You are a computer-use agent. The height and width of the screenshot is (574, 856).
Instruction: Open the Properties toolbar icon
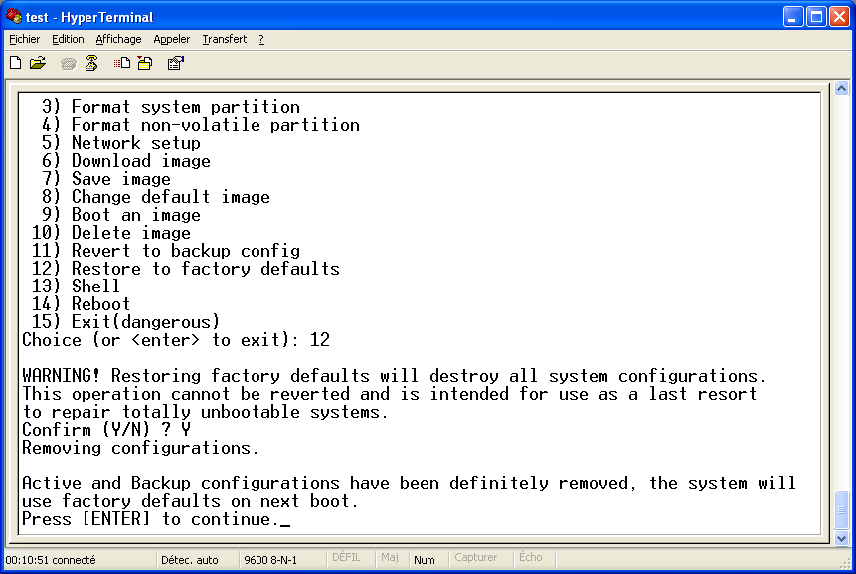(175, 63)
